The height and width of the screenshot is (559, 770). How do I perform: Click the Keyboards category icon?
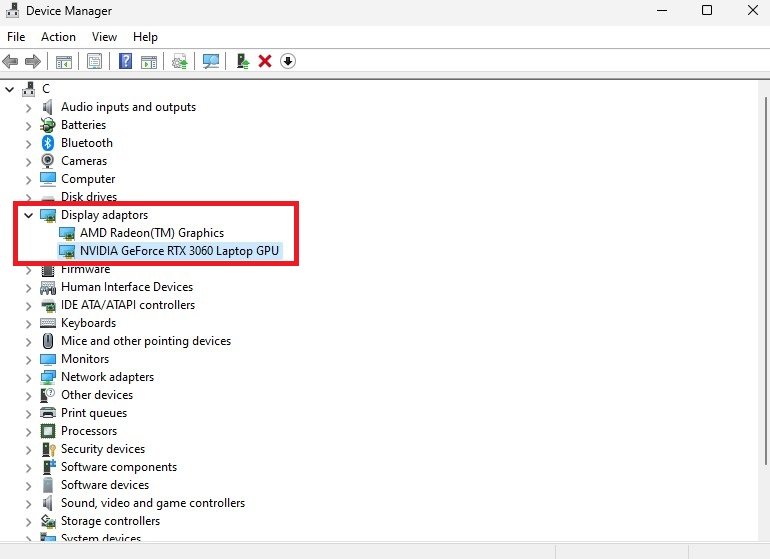[48, 323]
